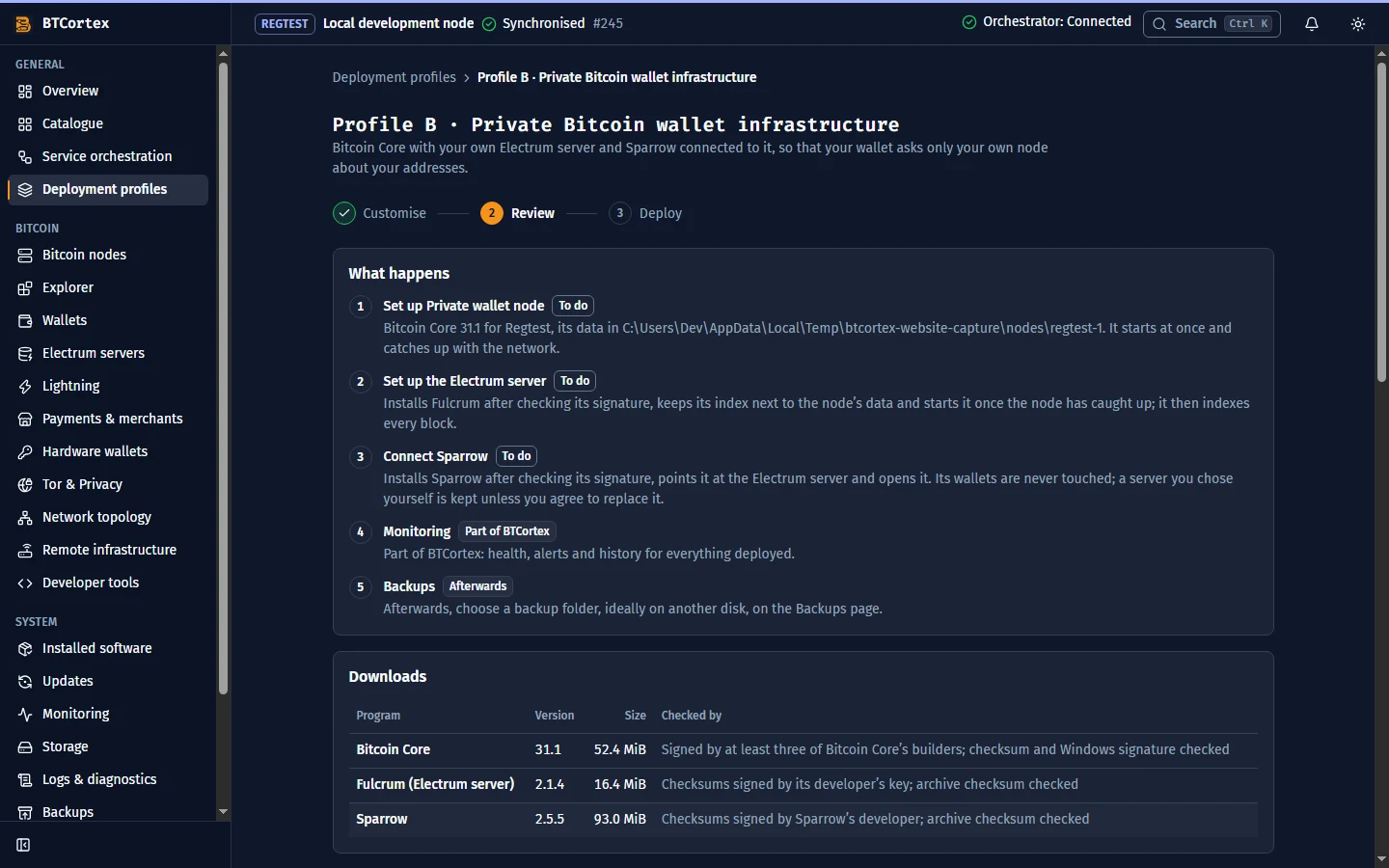This screenshot has width=1389, height=868.
Task: Toggle the light/dark theme sun button
Action: 1358,24
